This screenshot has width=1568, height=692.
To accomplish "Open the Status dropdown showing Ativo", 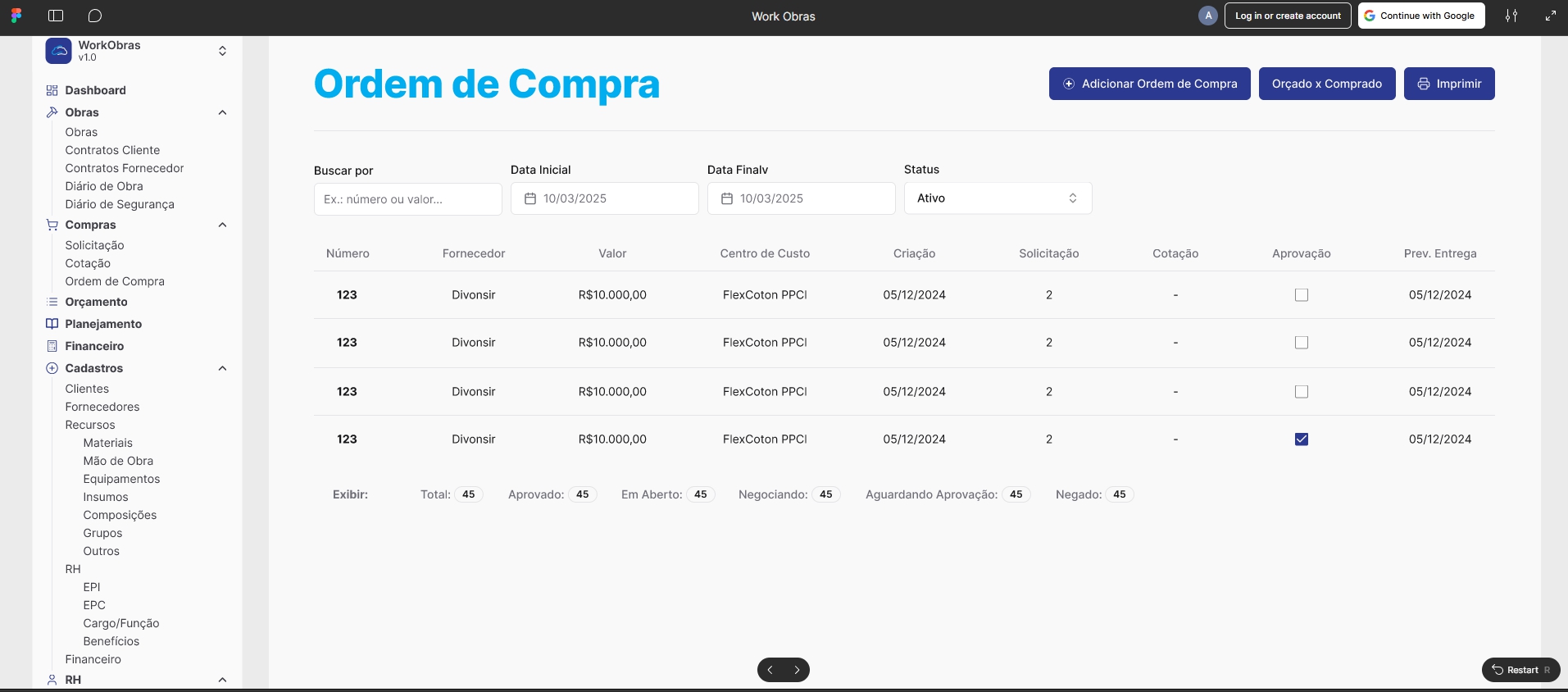I will 998,198.
